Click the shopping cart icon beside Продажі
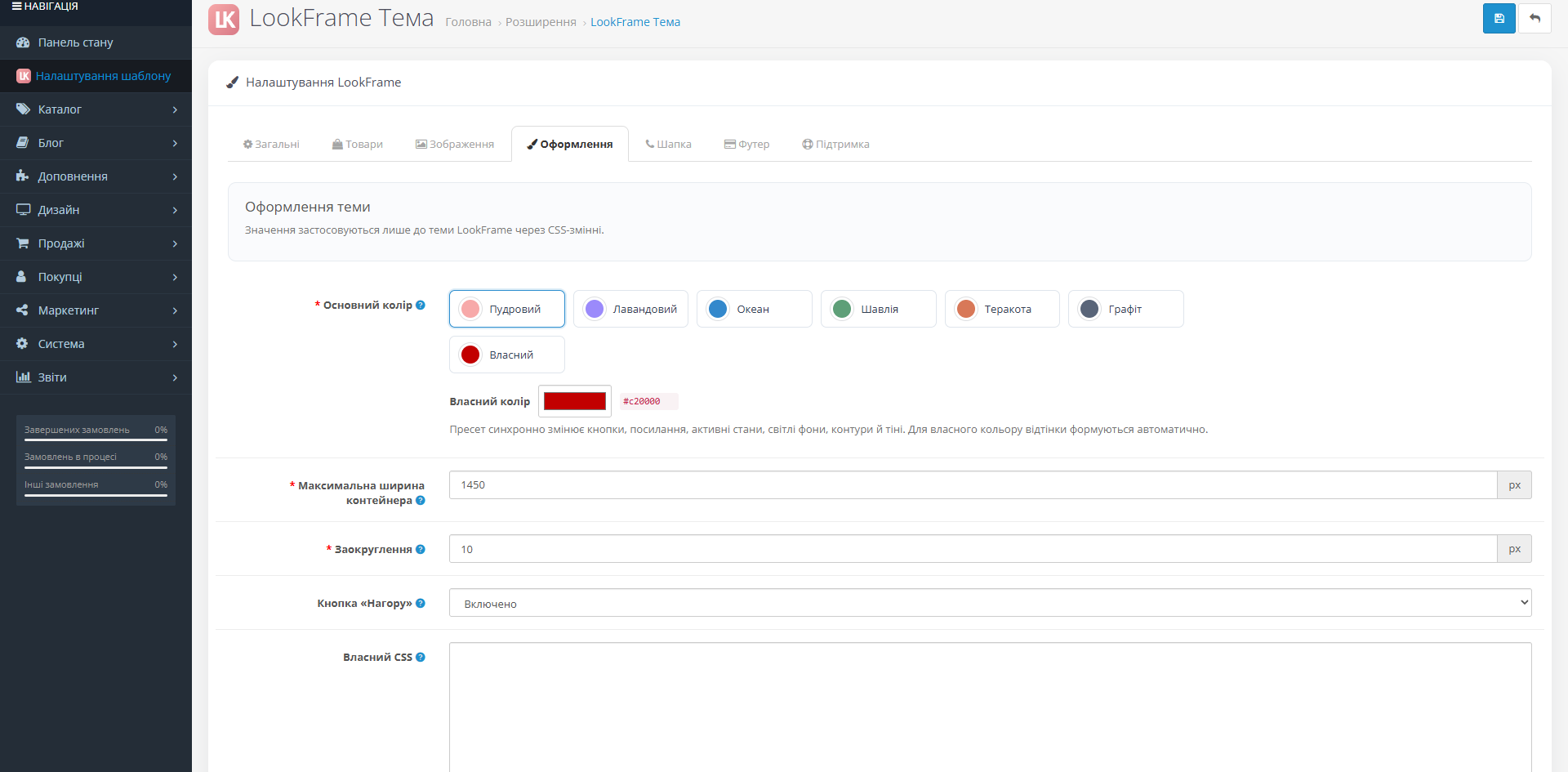The image size is (1568, 772). point(23,243)
